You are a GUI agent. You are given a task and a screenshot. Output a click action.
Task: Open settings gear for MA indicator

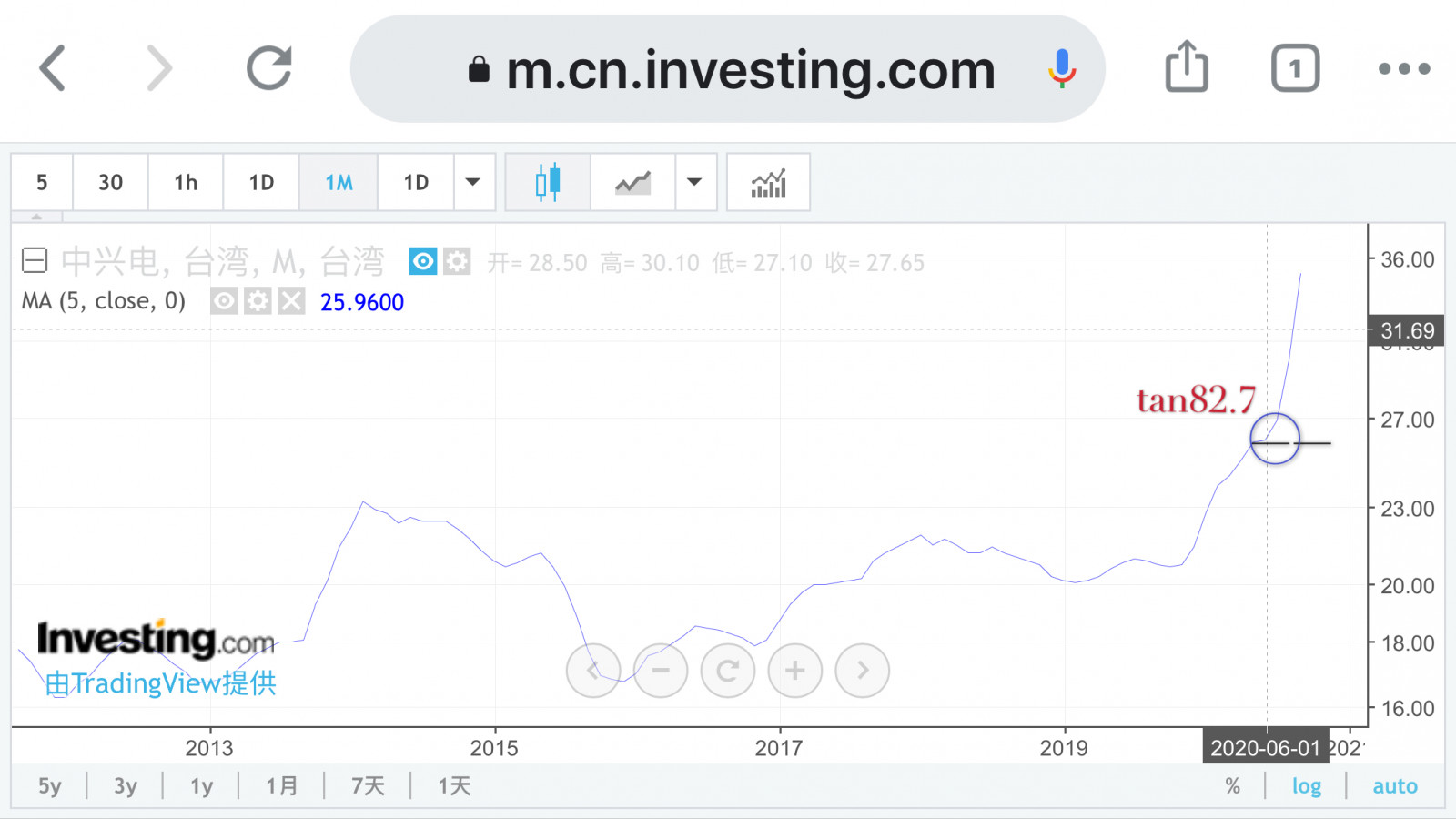click(x=258, y=301)
